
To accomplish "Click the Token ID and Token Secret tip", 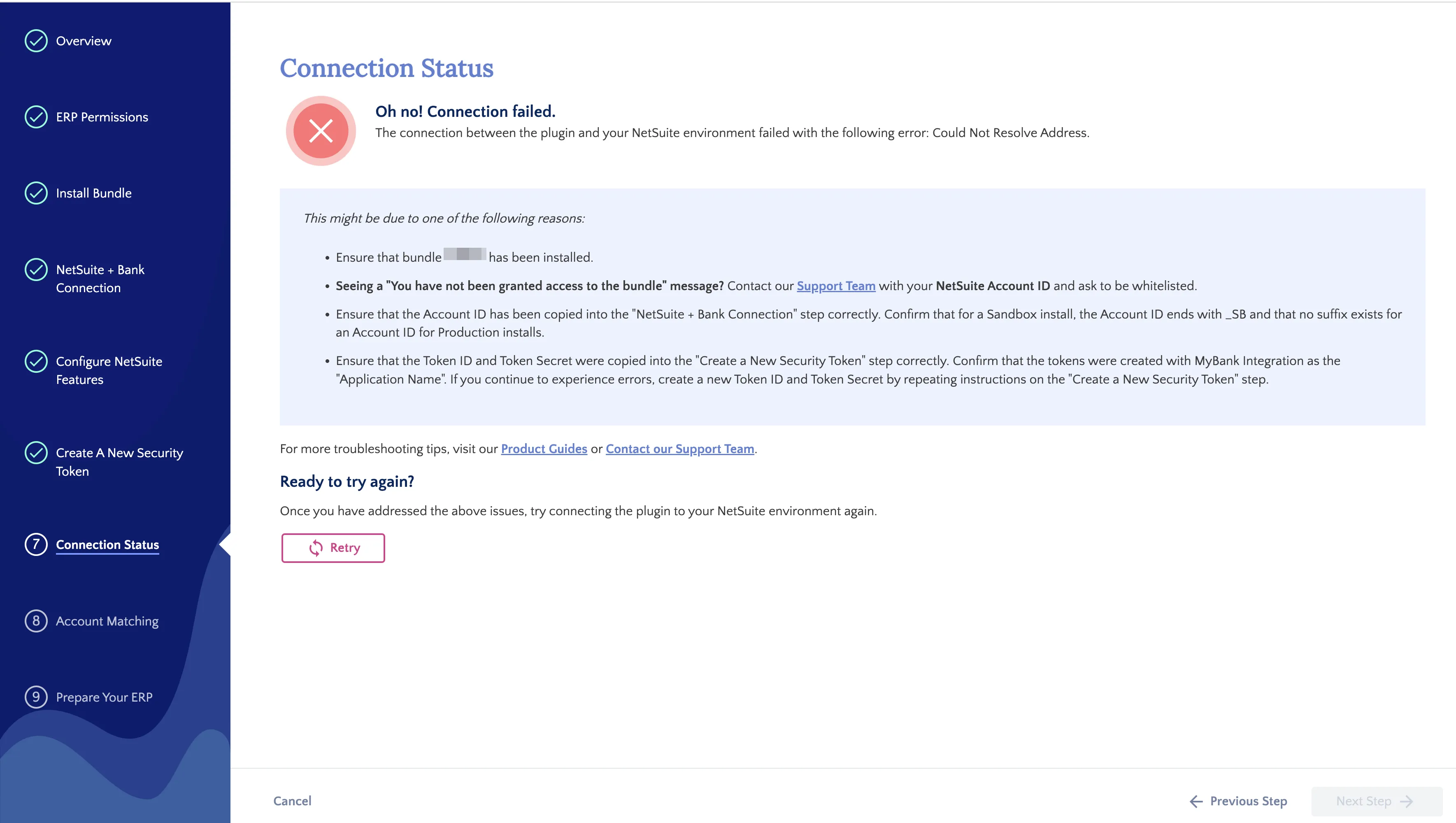I will tap(838, 370).
